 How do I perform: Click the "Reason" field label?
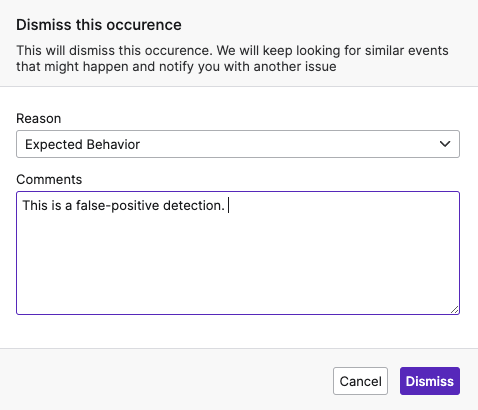pos(39,118)
